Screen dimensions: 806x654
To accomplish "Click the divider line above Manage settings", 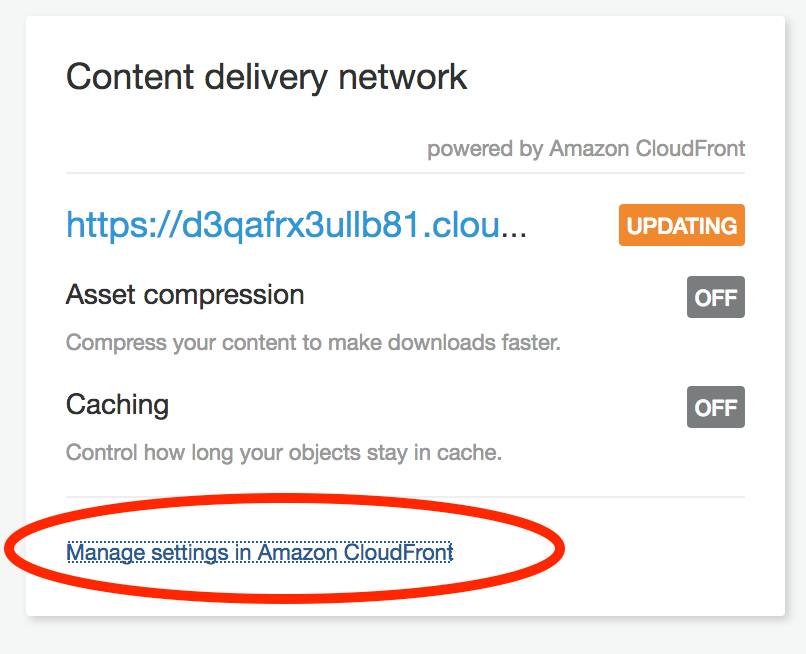I will pyautogui.click(x=405, y=497).
